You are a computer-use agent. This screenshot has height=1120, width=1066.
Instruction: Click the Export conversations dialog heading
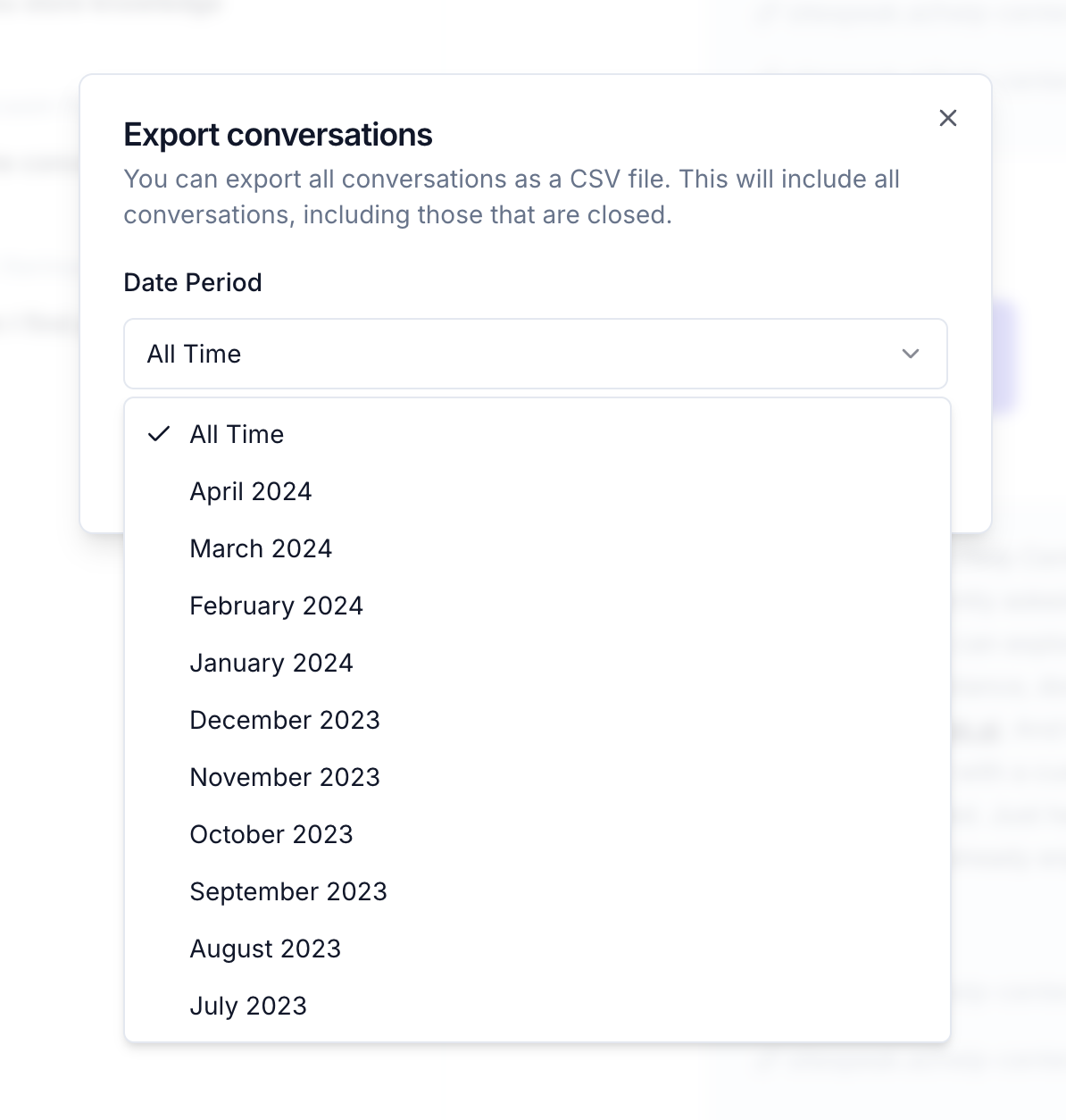pyautogui.click(x=278, y=135)
